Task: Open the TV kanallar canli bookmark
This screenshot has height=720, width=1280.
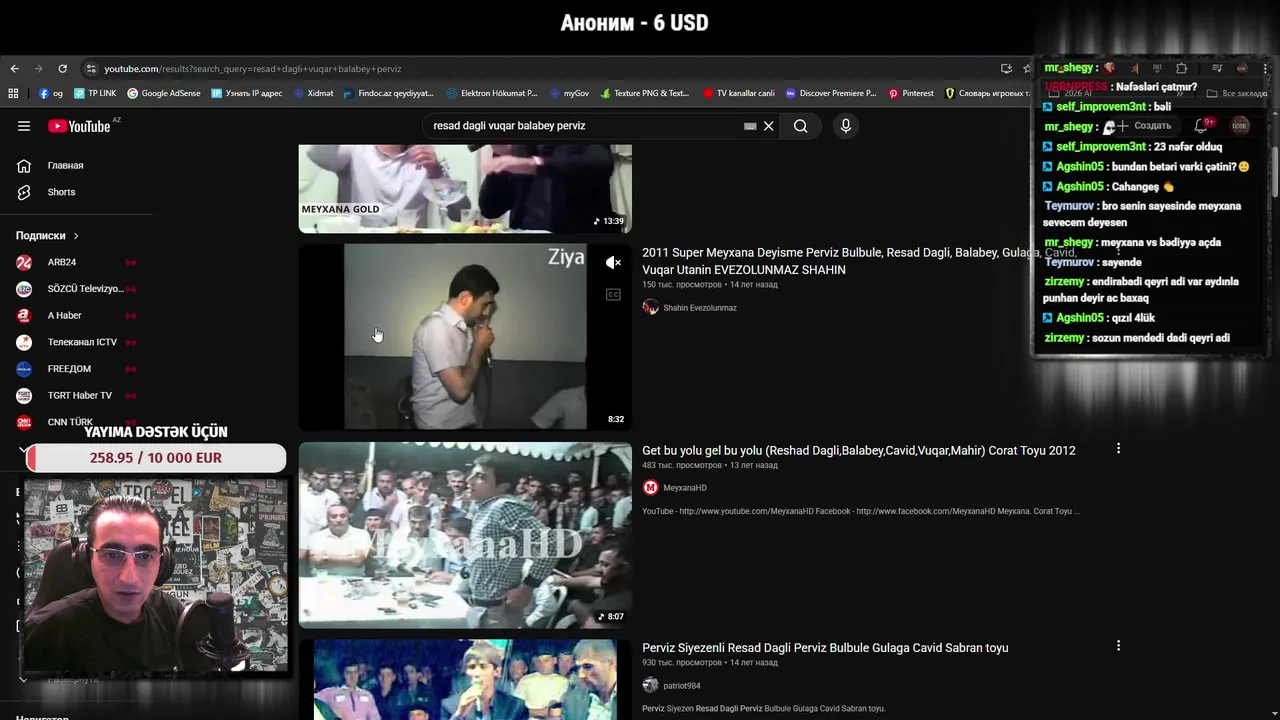Action: pos(738,93)
